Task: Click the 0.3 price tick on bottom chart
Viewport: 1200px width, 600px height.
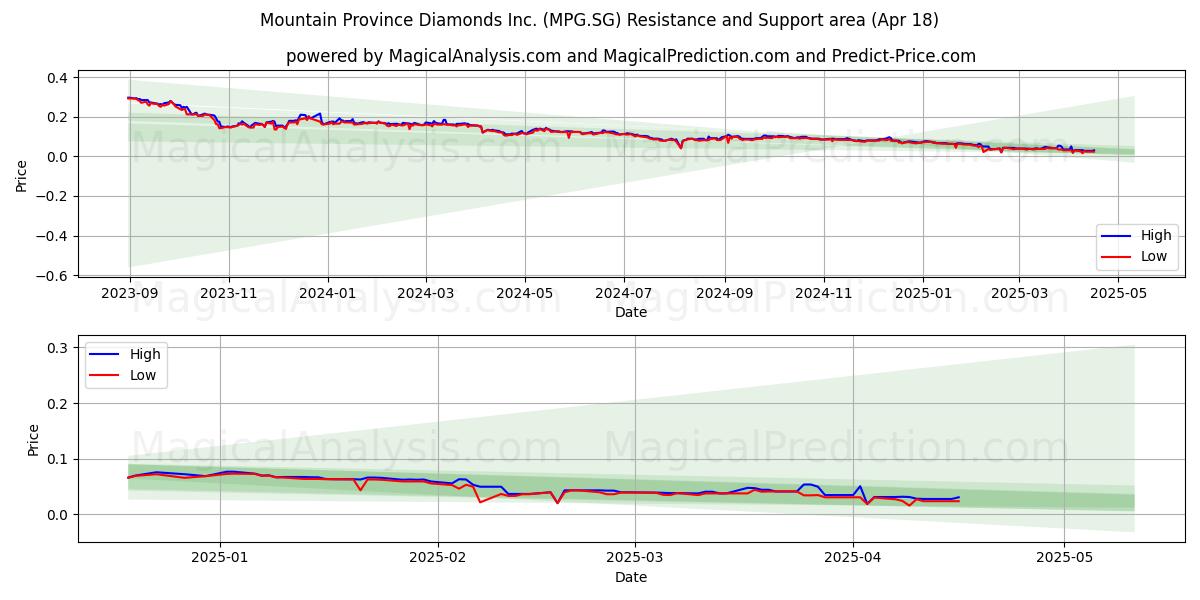Action: (x=58, y=348)
